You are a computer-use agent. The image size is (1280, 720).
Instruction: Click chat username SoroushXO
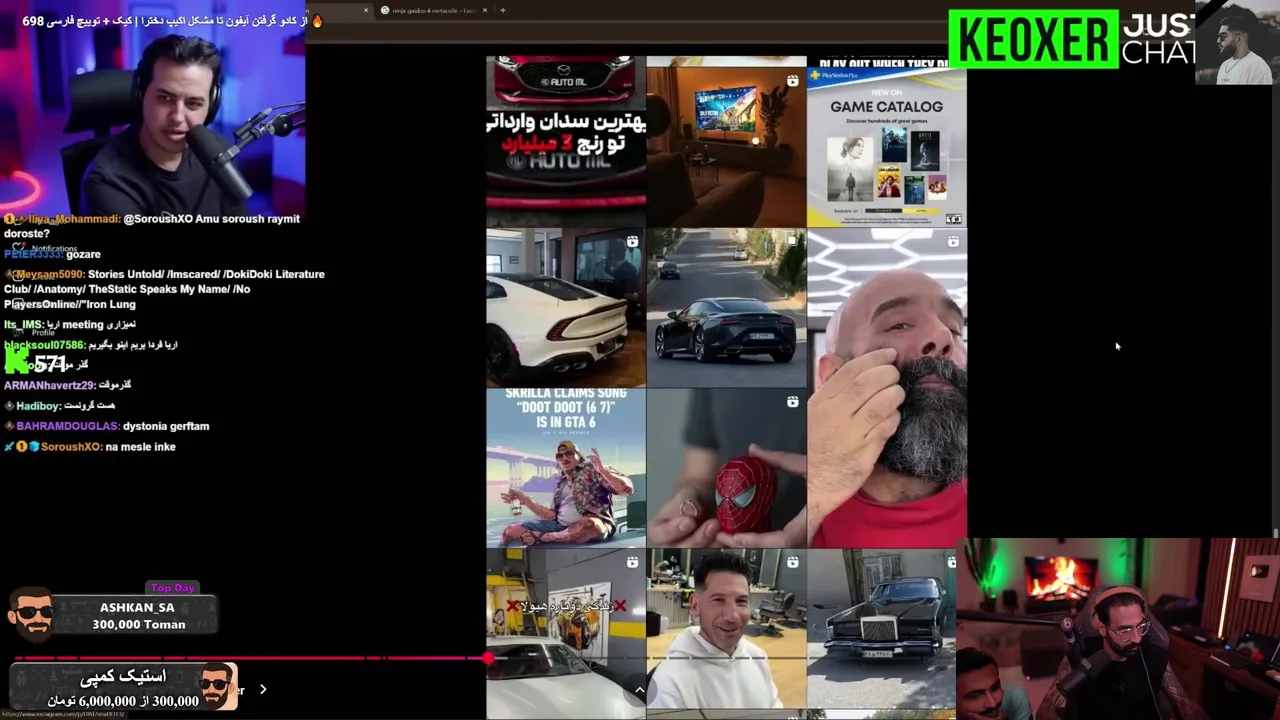pyautogui.click(x=71, y=447)
